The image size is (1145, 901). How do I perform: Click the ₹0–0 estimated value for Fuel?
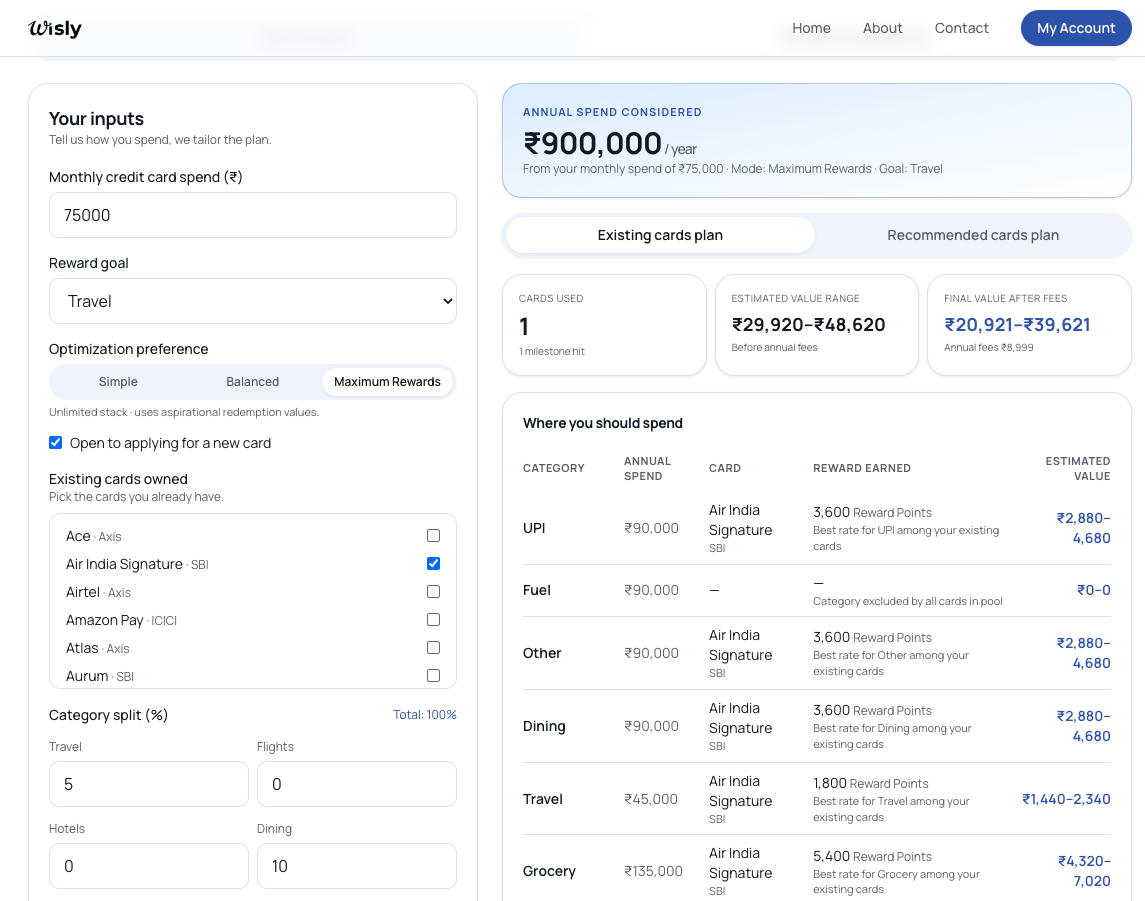pyautogui.click(x=1093, y=590)
